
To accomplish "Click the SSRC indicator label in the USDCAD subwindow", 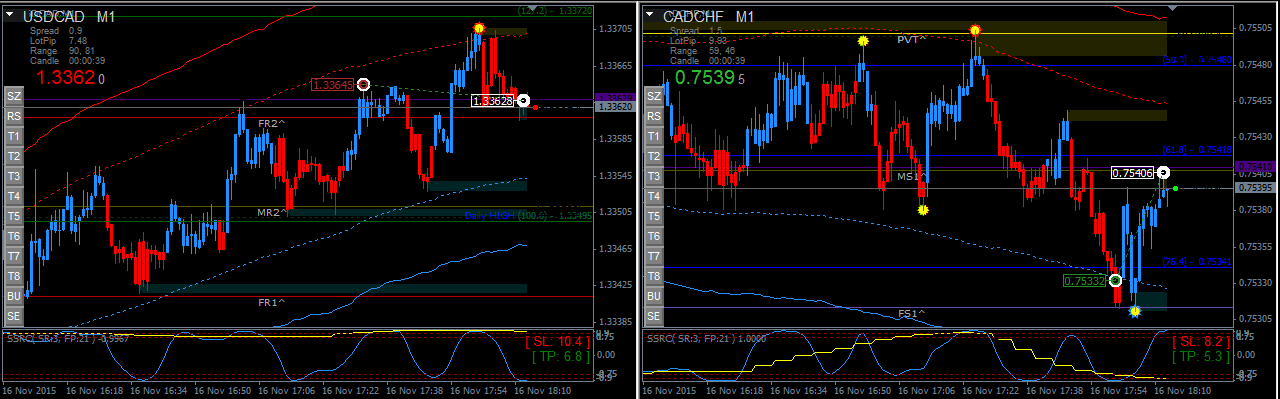I will pos(69,338).
